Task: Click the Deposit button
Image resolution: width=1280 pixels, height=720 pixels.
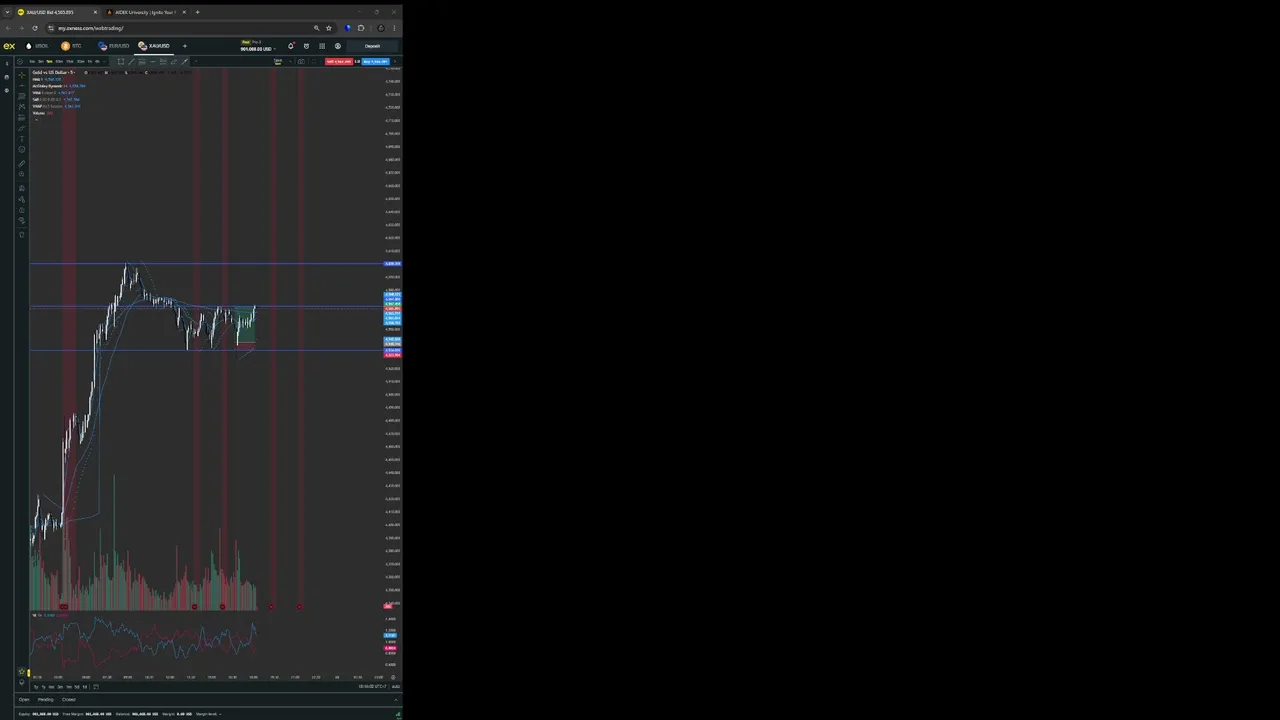Action: pyautogui.click(x=372, y=46)
